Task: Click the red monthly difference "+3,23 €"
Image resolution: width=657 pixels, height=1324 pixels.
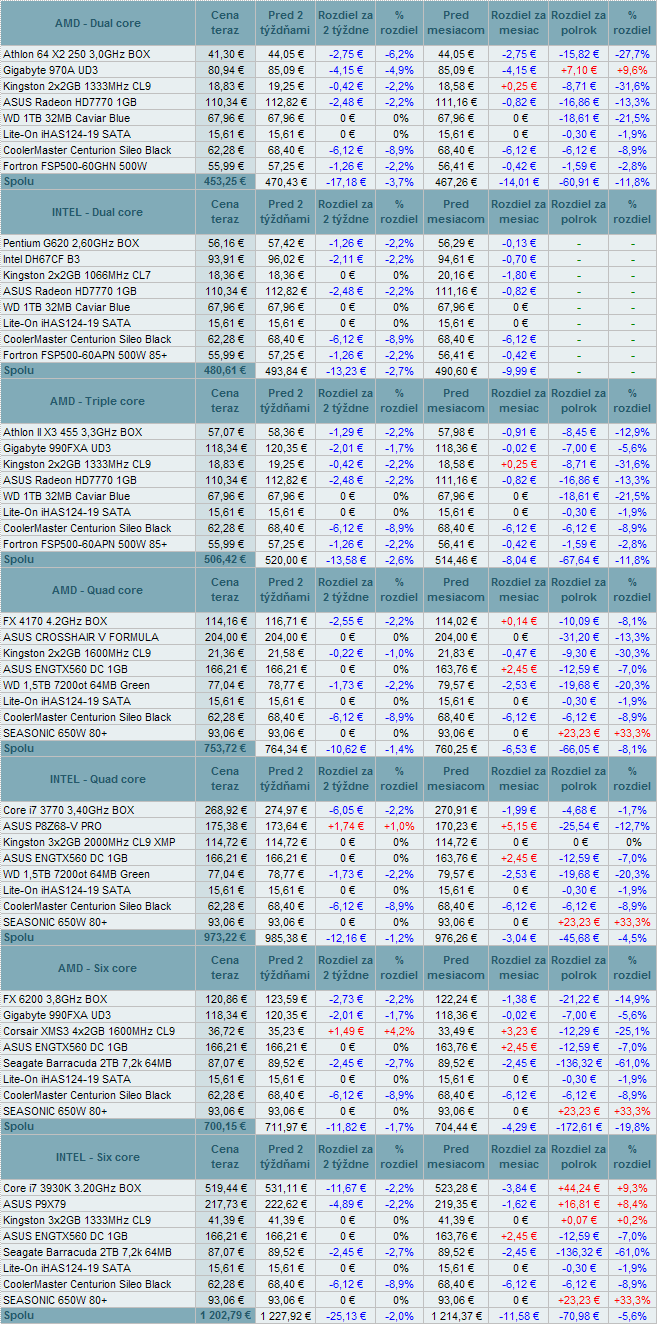Action: [520, 1032]
